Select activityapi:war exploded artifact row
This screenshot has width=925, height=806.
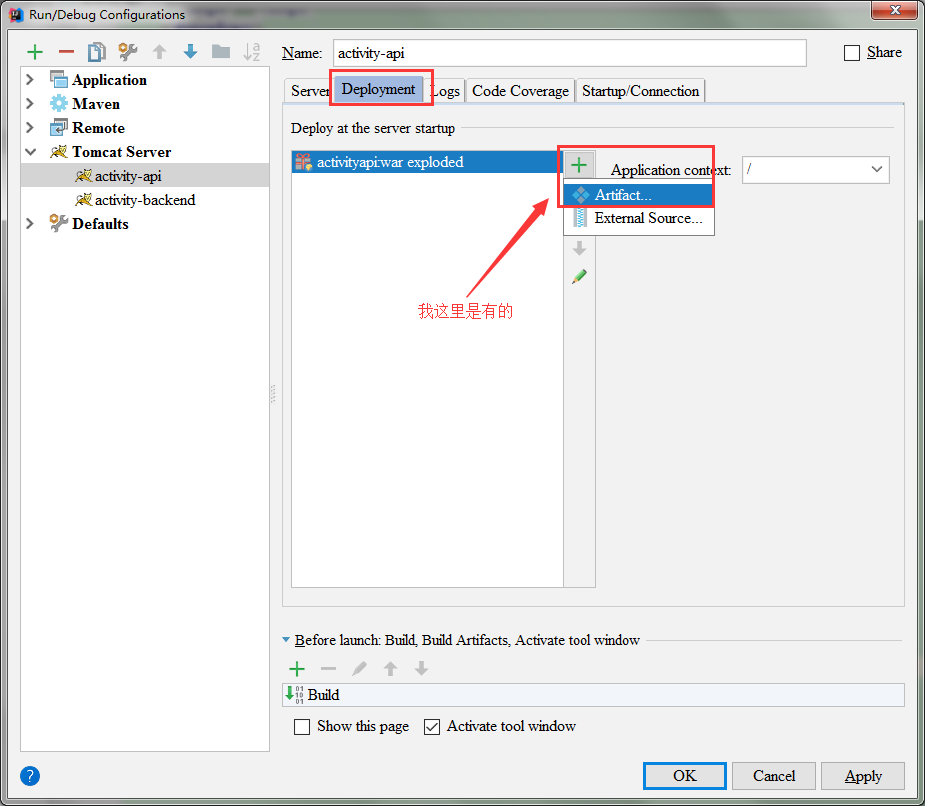pyautogui.click(x=427, y=162)
